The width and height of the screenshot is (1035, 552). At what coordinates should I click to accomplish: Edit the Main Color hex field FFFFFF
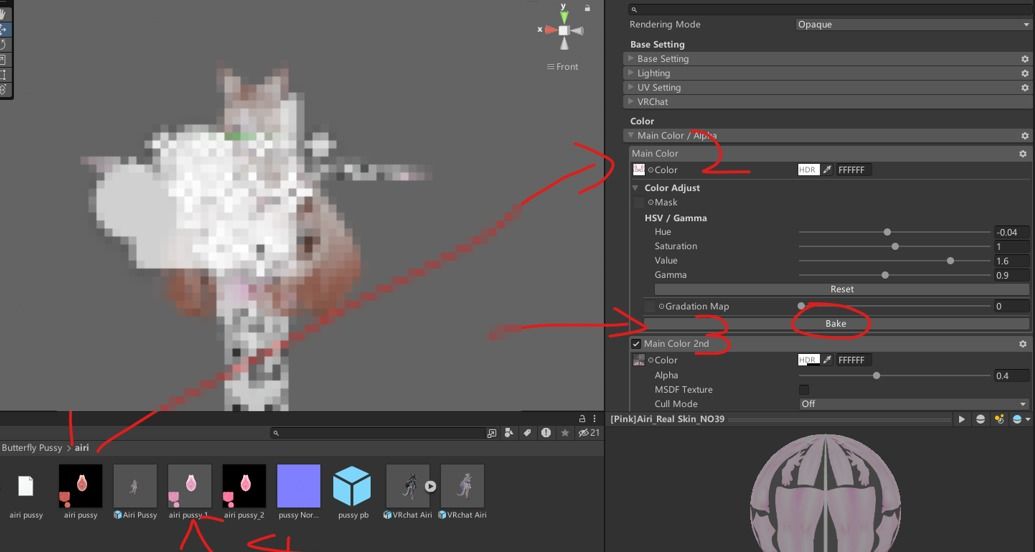pyautogui.click(x=853, y=170)
